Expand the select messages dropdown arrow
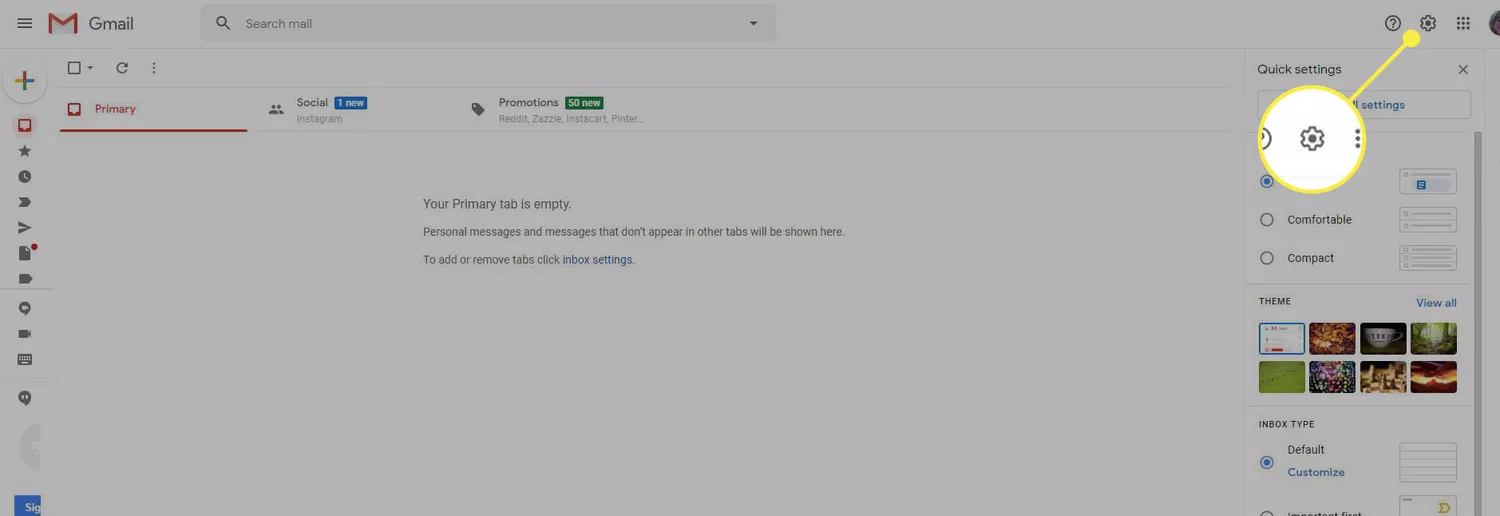 (x=90, y=68)
